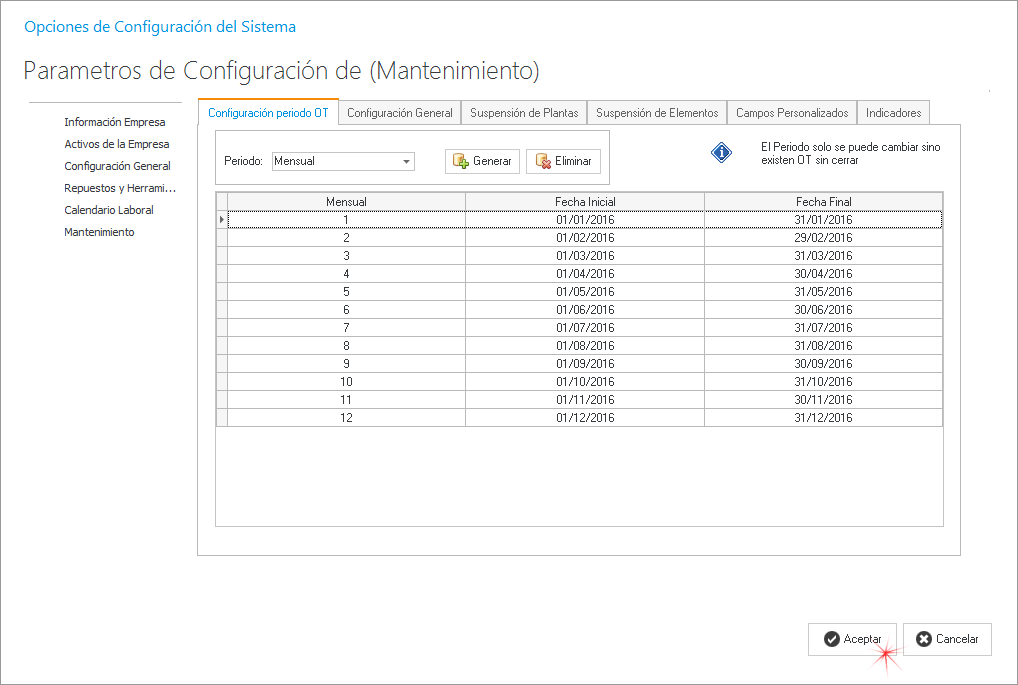
Task: Go to Campos Personalizados tab
Action: 792,113
